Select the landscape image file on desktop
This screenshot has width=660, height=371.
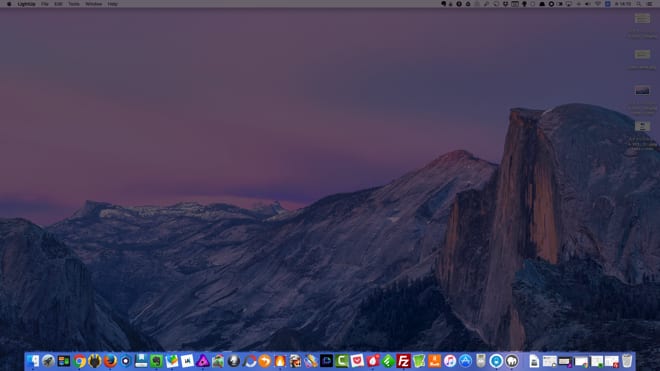point(642,91)
